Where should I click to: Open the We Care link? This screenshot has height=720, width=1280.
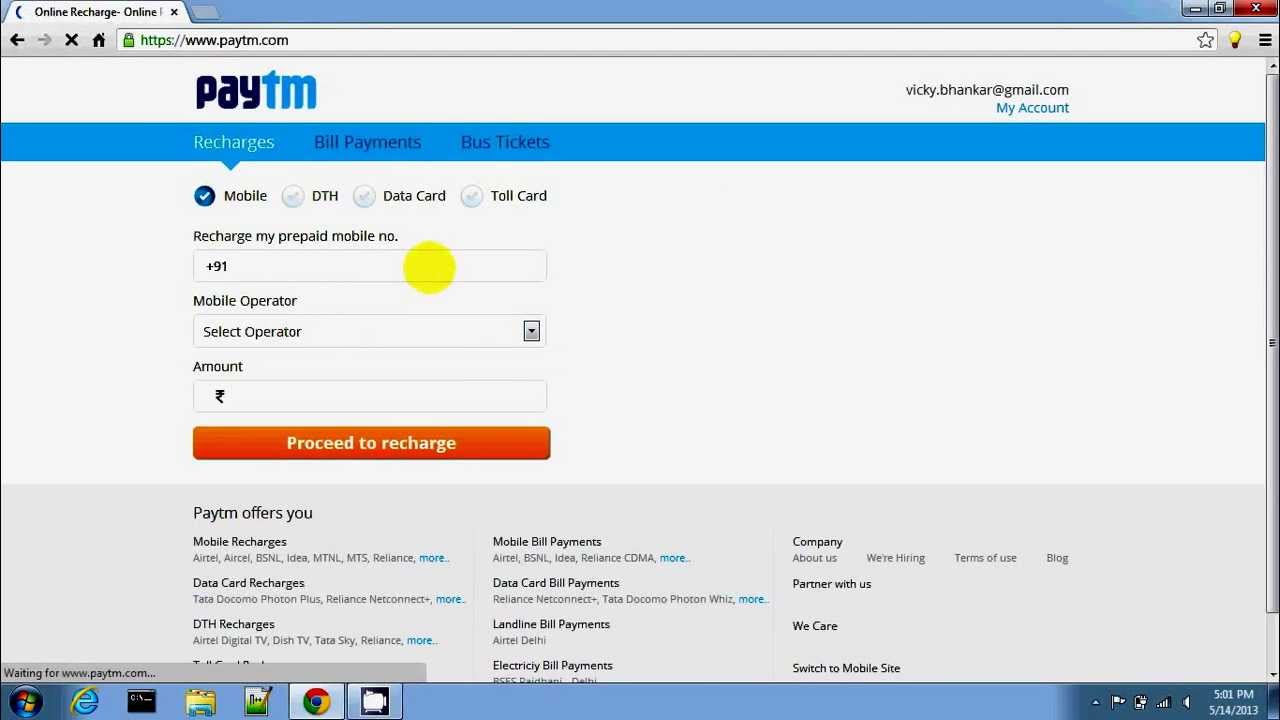coord(815,626)
